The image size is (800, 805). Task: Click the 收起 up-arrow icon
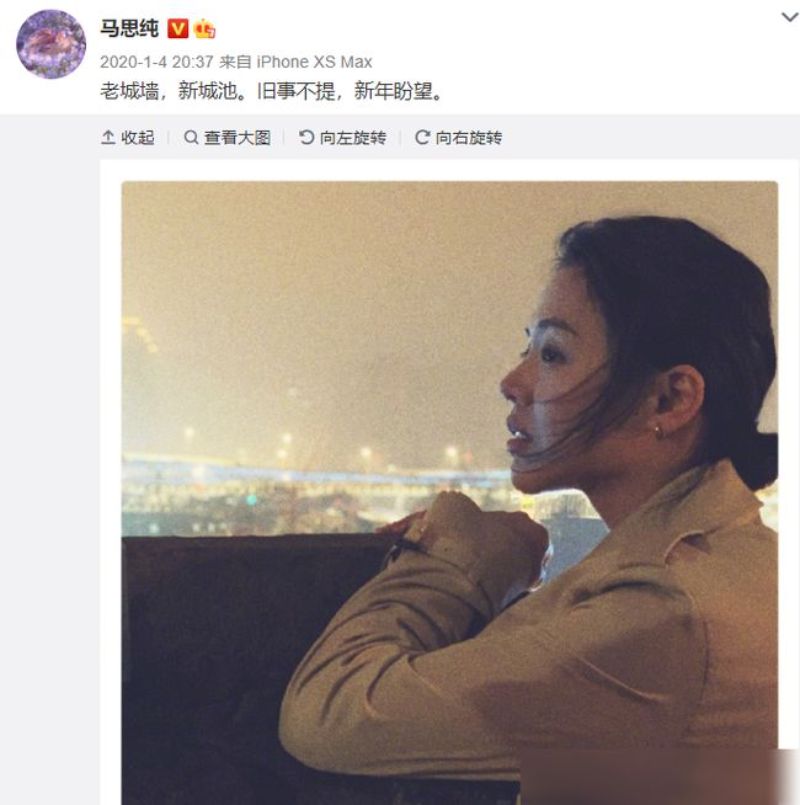click(x=108, y=138)
